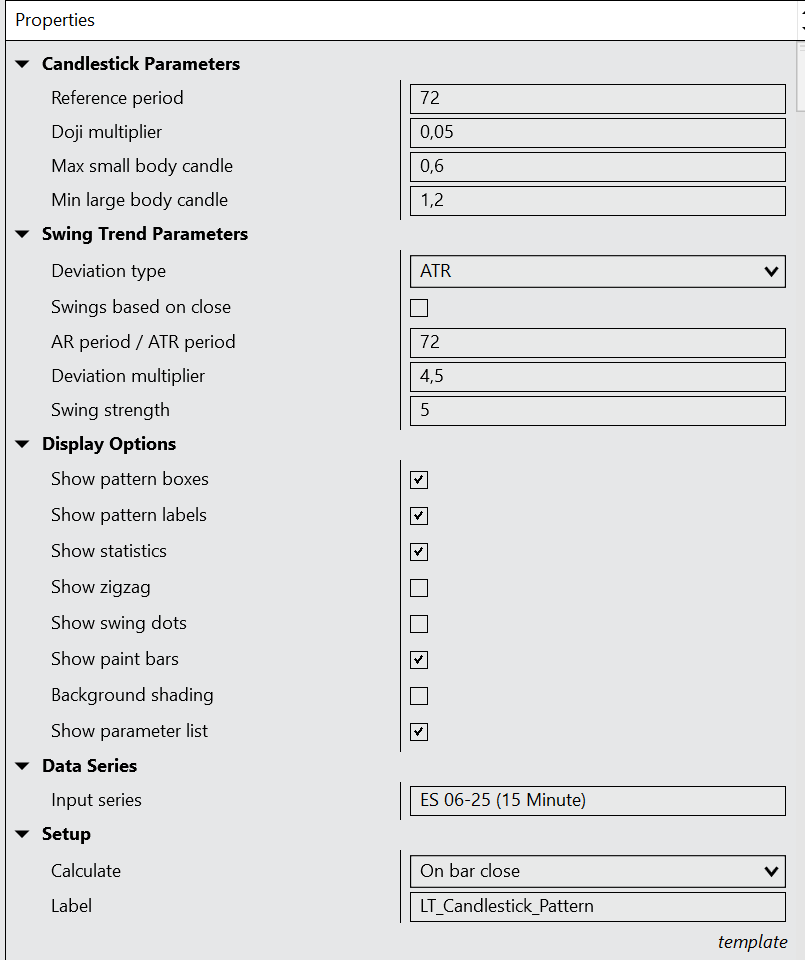Click the Label text field

(597, 906)
